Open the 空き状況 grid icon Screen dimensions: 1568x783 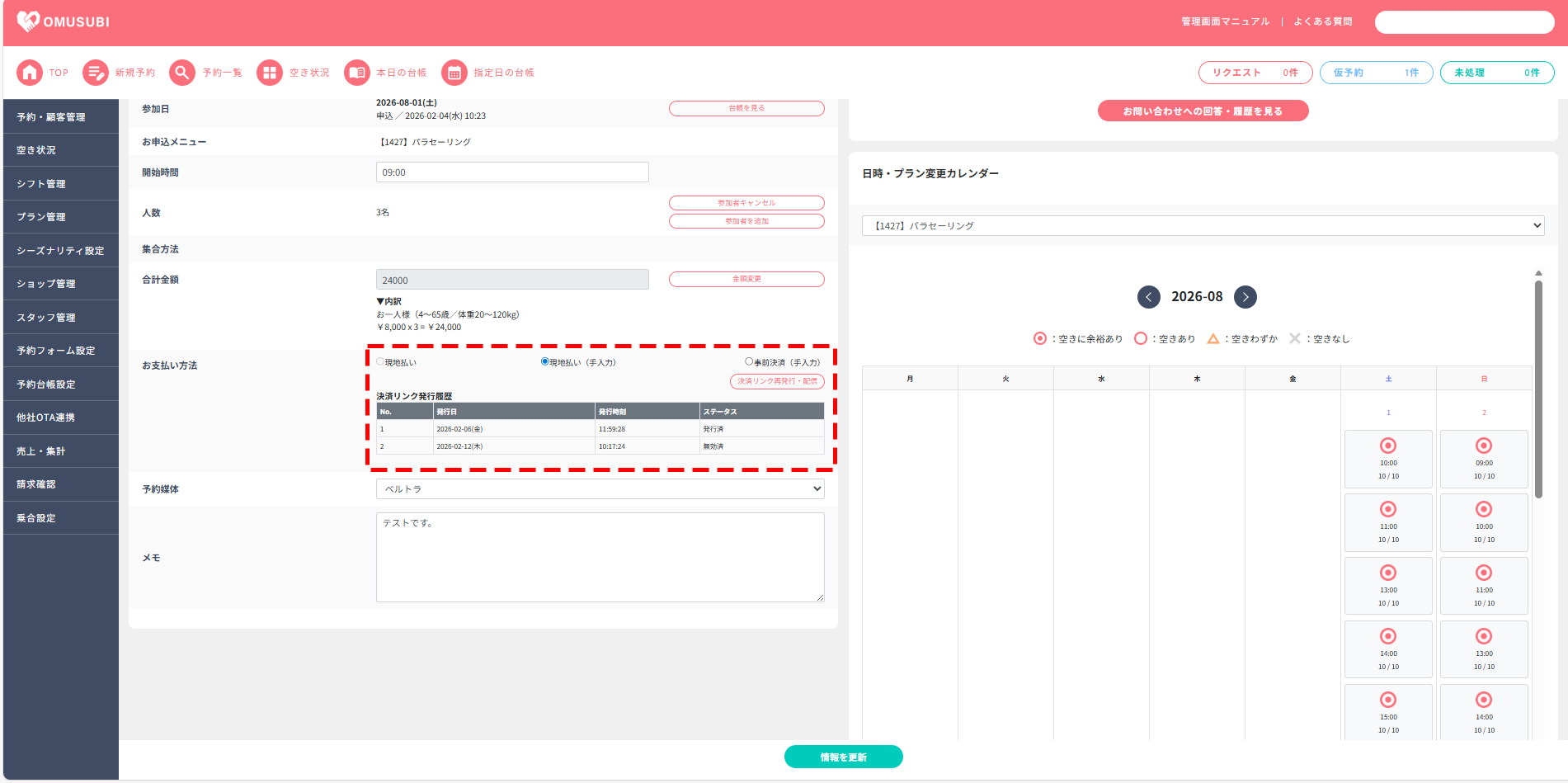[x=269, y=73]
